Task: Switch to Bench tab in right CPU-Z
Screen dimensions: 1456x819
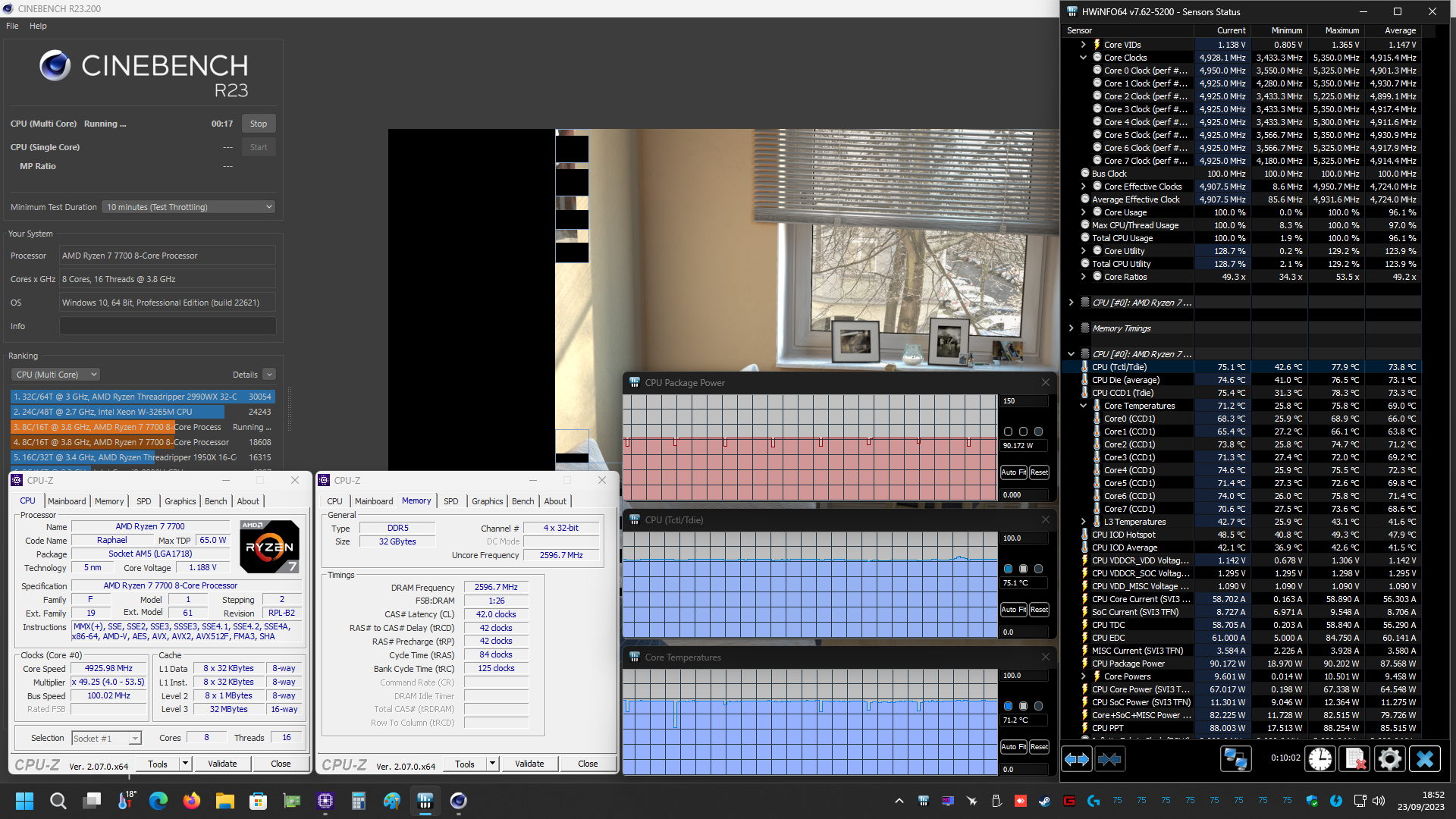Action: point(522,501)
